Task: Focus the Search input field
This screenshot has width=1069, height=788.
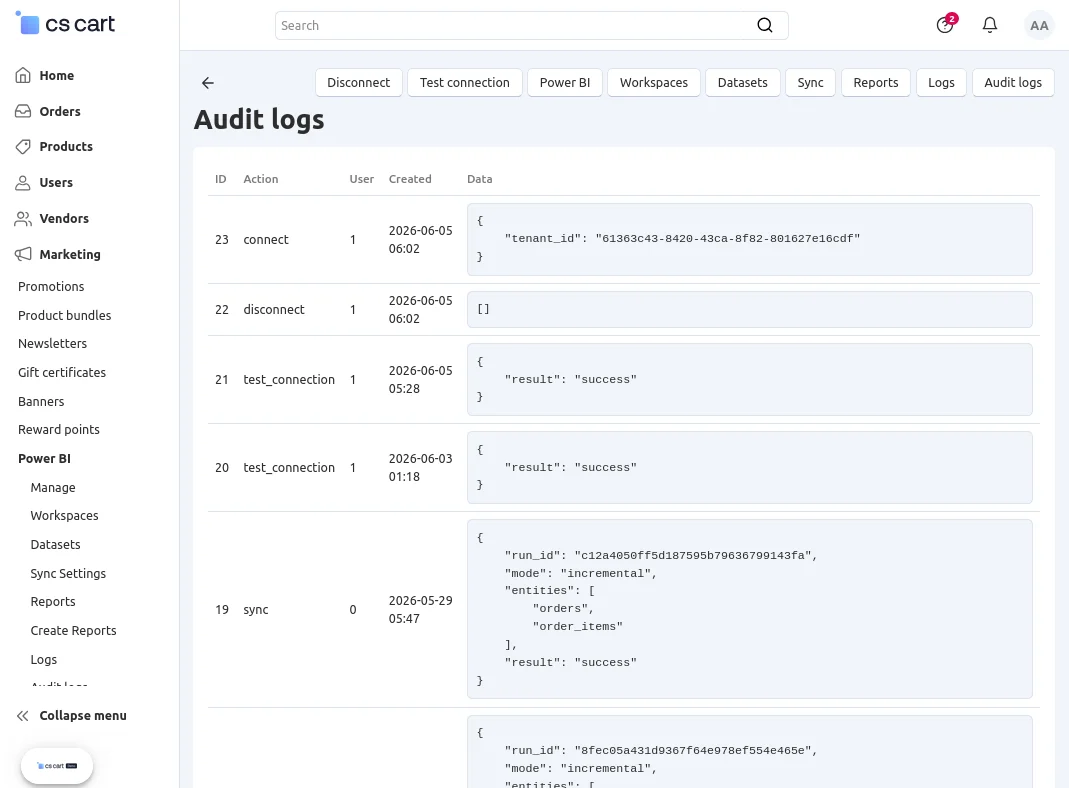Action: pos(515,25)
